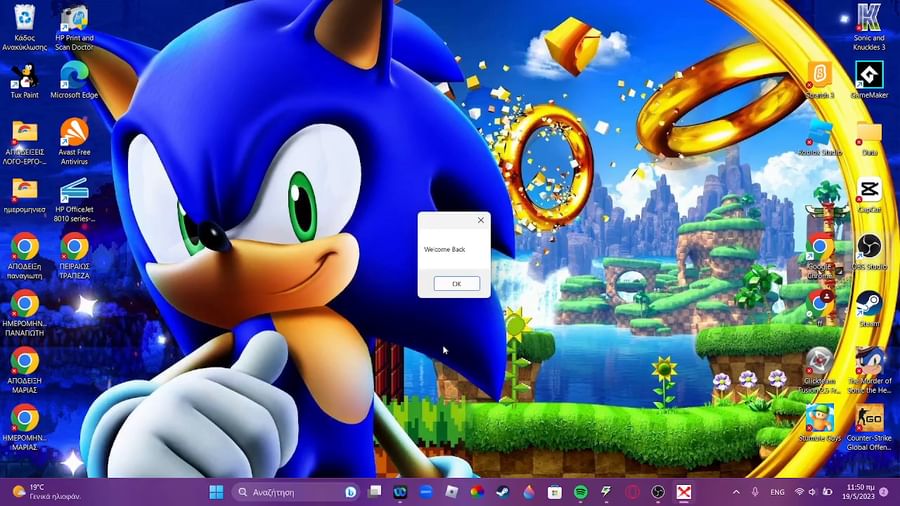Launch CapCut desktop icon
This screenshot has width=900, height=506.
[869, 195]
